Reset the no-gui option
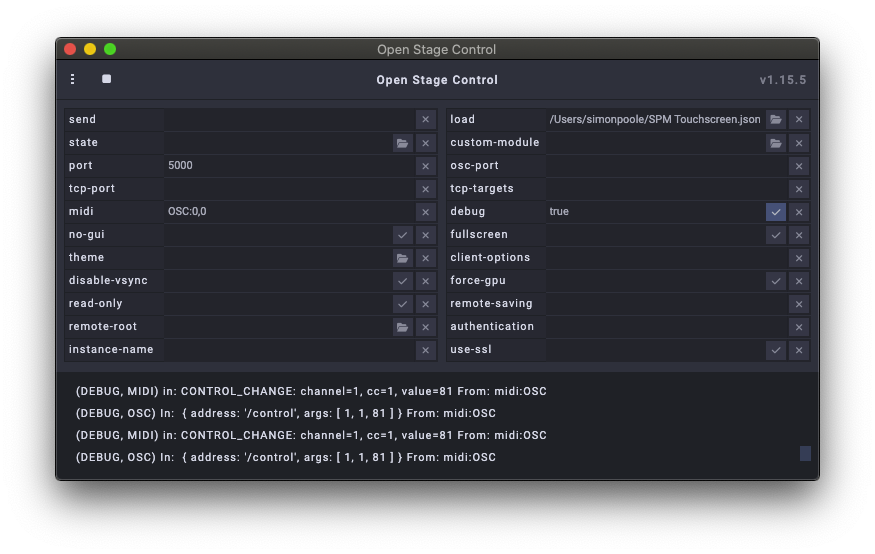The width and height of the screenshot is (875, 554). pyautogui.click(x=425, y=235)
